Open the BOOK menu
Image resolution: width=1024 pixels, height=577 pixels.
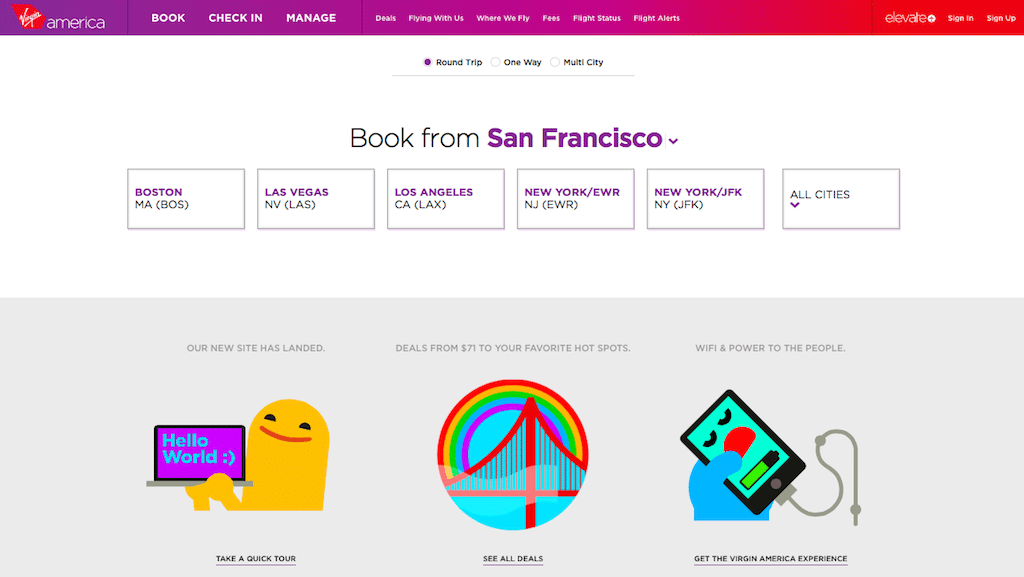point(168,18)
